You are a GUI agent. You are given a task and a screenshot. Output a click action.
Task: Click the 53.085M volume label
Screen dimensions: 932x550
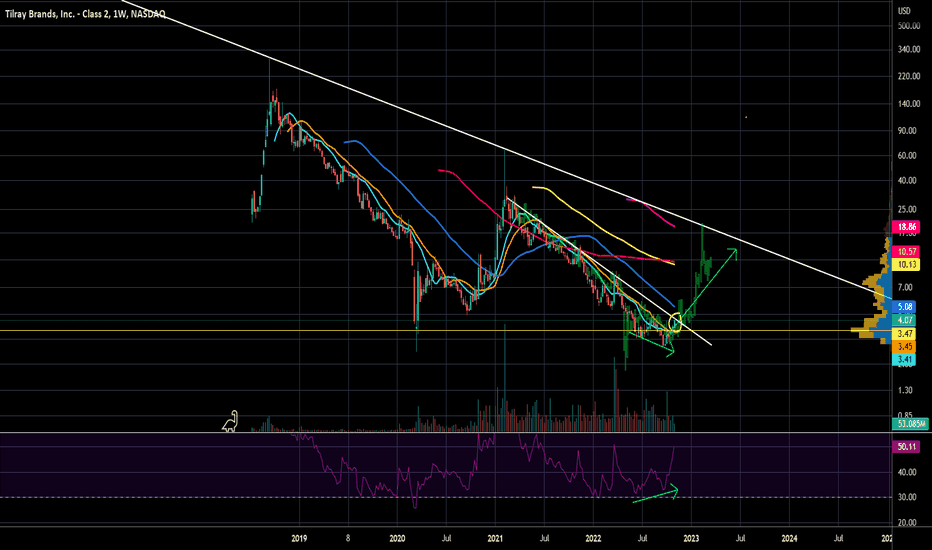(910, 424)
